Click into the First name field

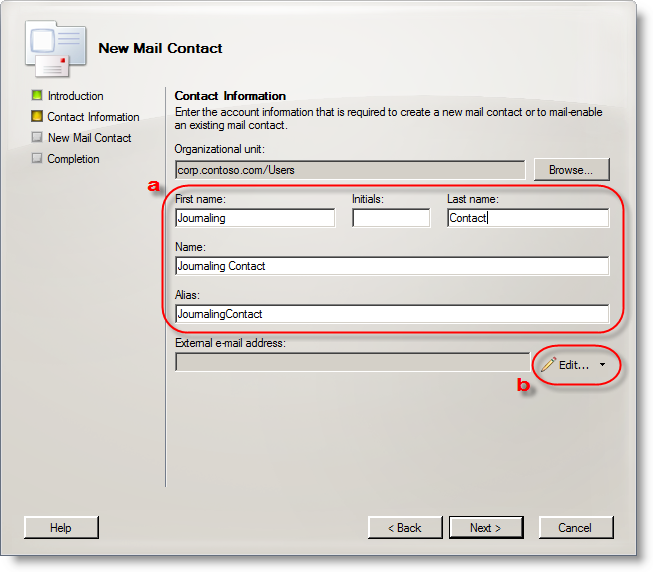pyautogui.click(x=255, y=218)
